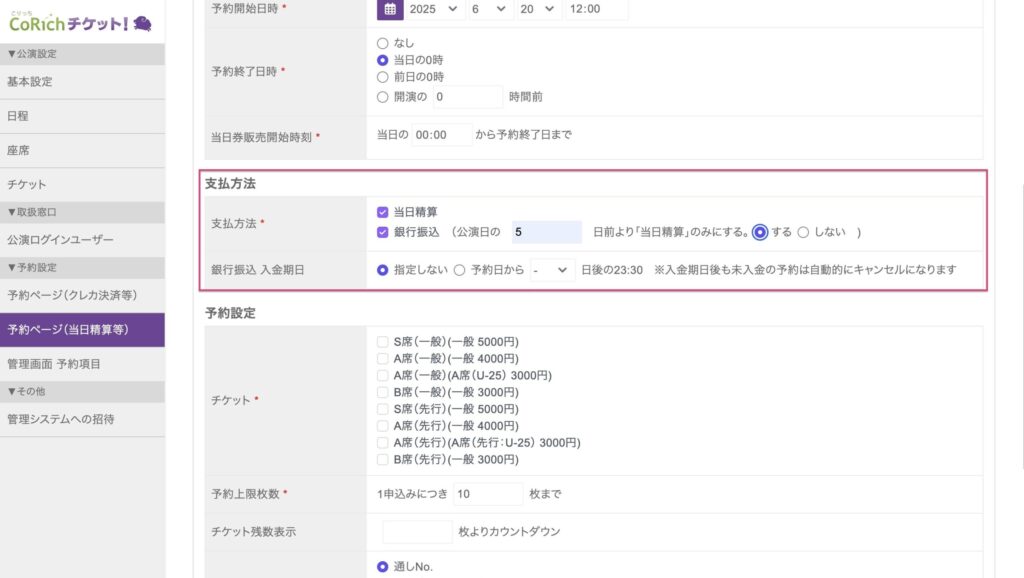Click the CoRich チケット! logo
Screen dimensions: 1024x578
pos(80,21)
